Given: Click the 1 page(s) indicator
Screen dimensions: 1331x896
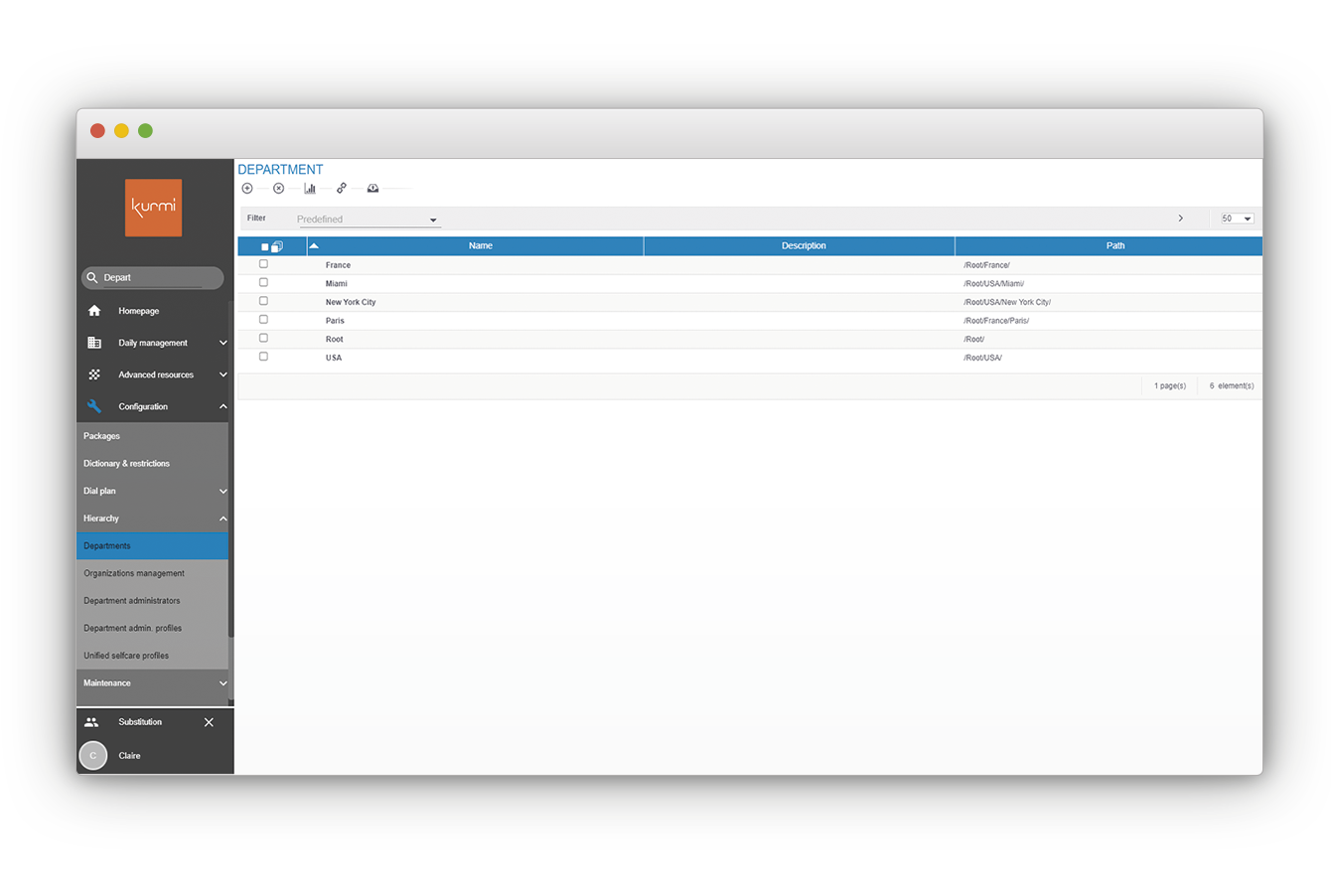Looking at the screenshot, I should 1170,385.
